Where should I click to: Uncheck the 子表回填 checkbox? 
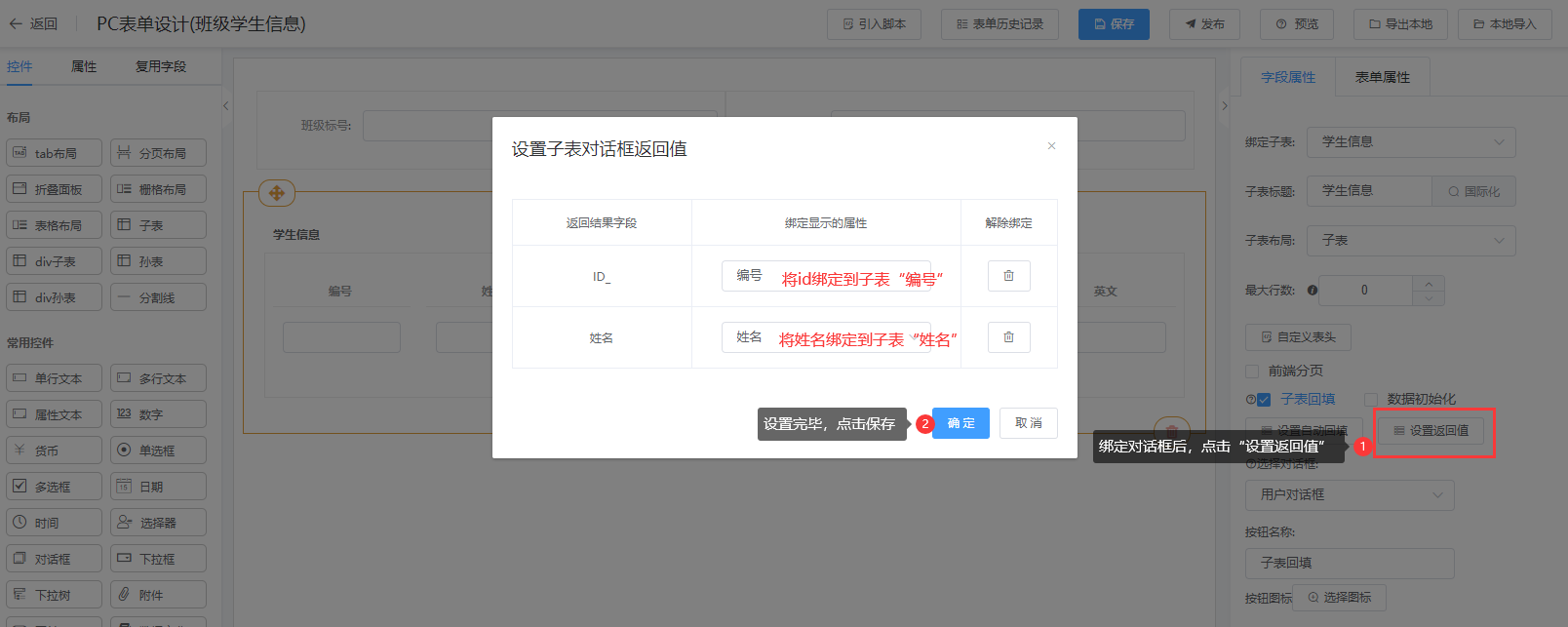point(1264,400)
